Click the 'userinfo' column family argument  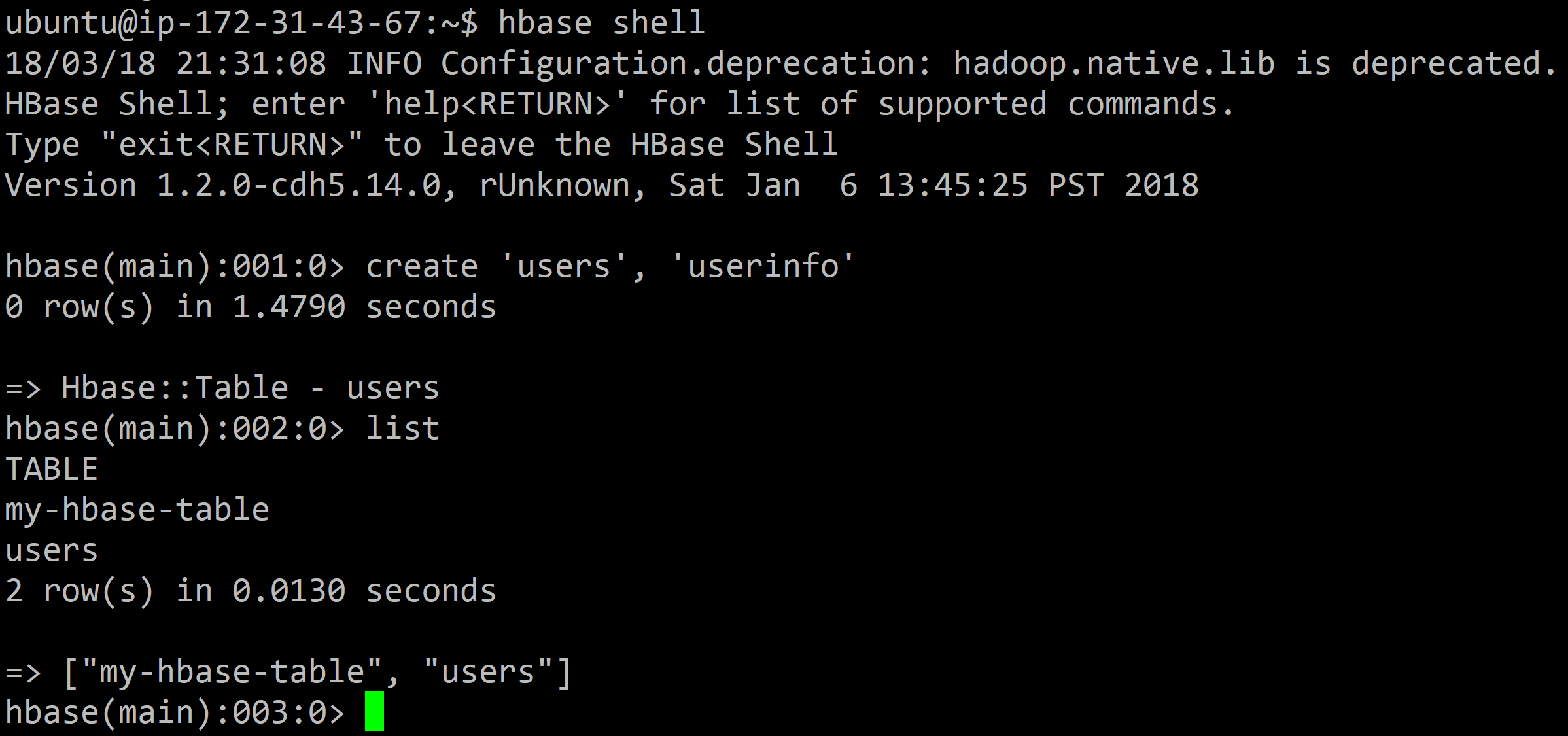click(763, 267)
